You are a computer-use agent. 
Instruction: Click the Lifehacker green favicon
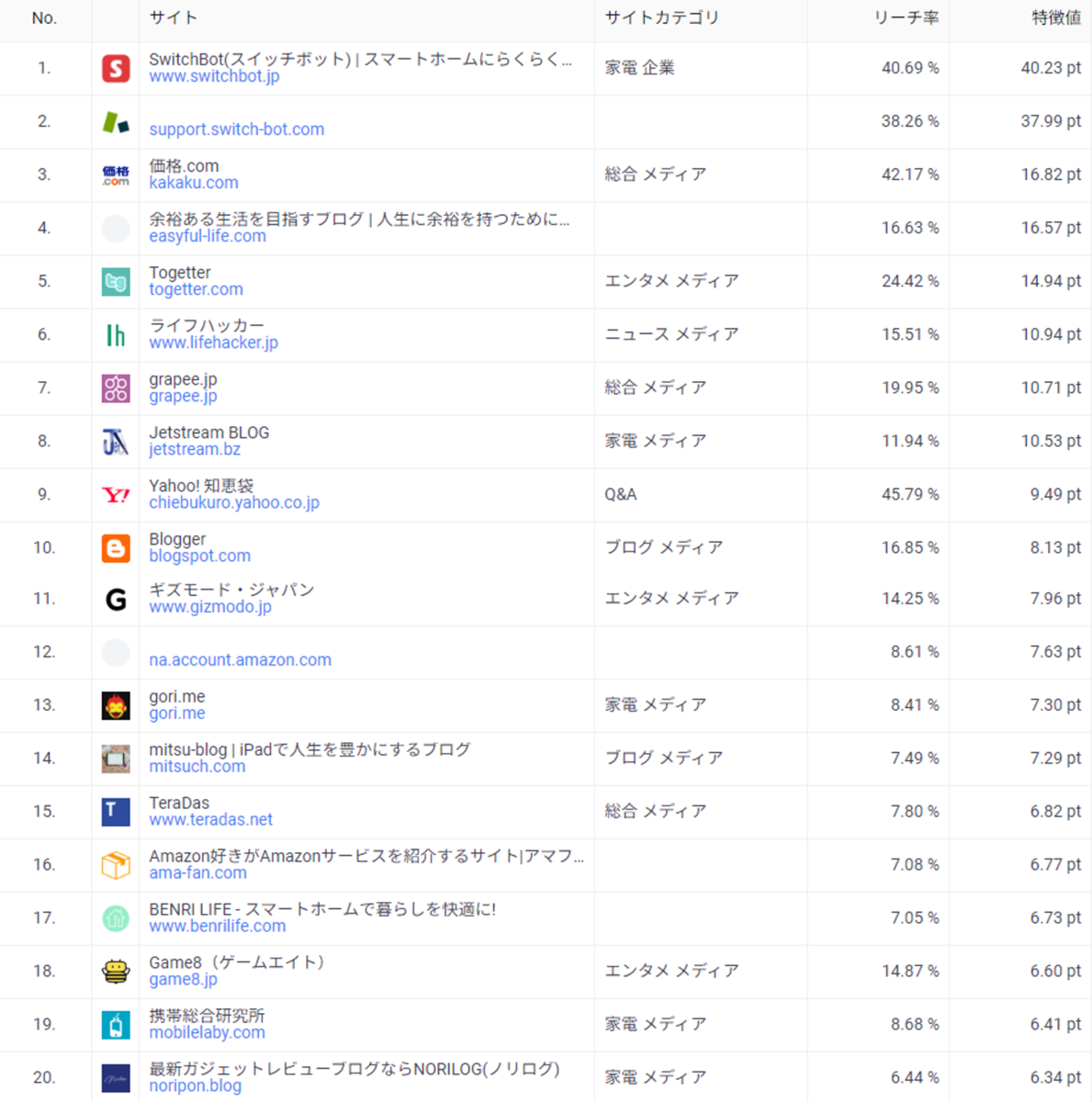click(x=116, y=335)
